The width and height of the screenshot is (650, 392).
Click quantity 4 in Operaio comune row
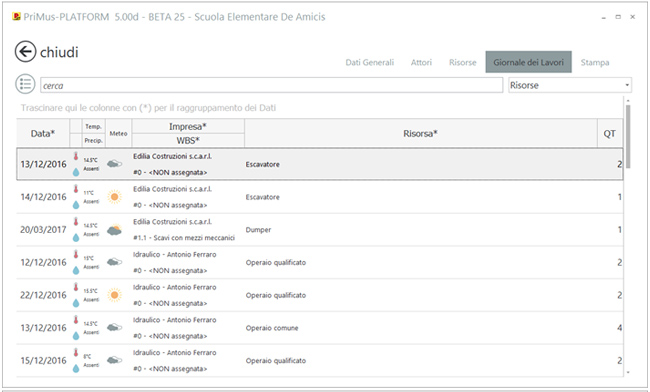pyautogui.click(x=619, y=328)
